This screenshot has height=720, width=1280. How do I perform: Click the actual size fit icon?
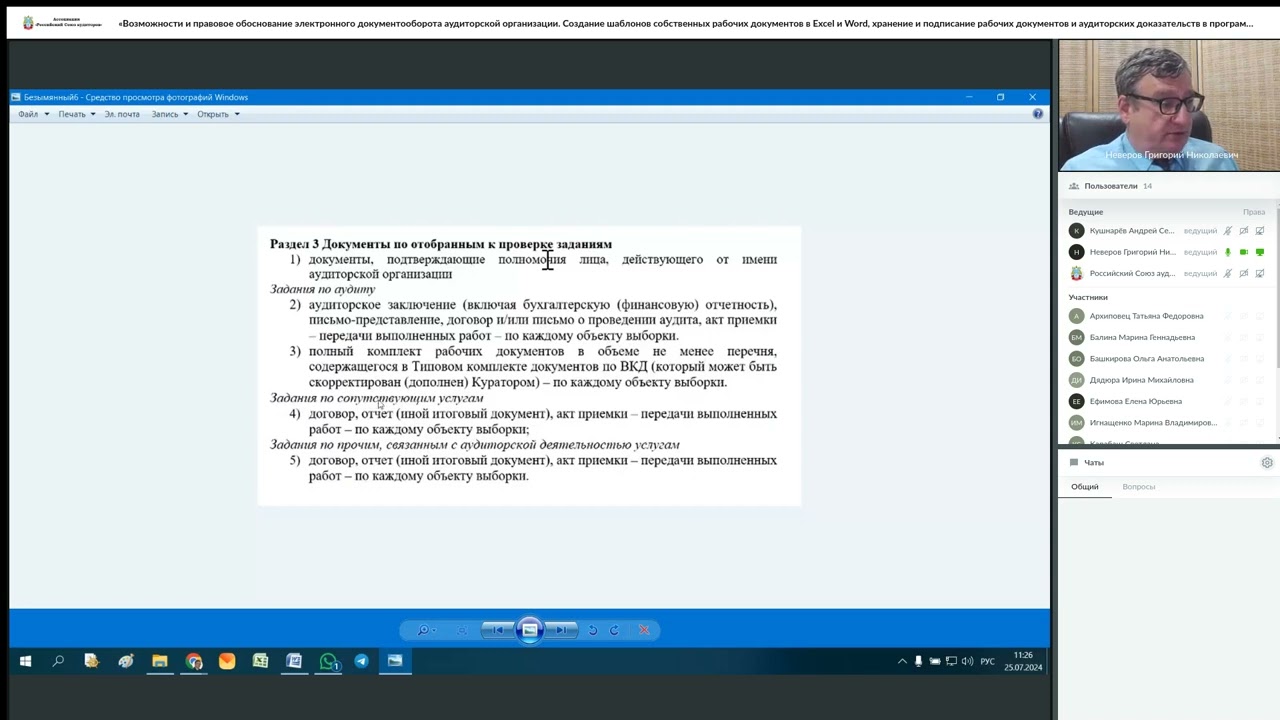click(x=461, y=630)
